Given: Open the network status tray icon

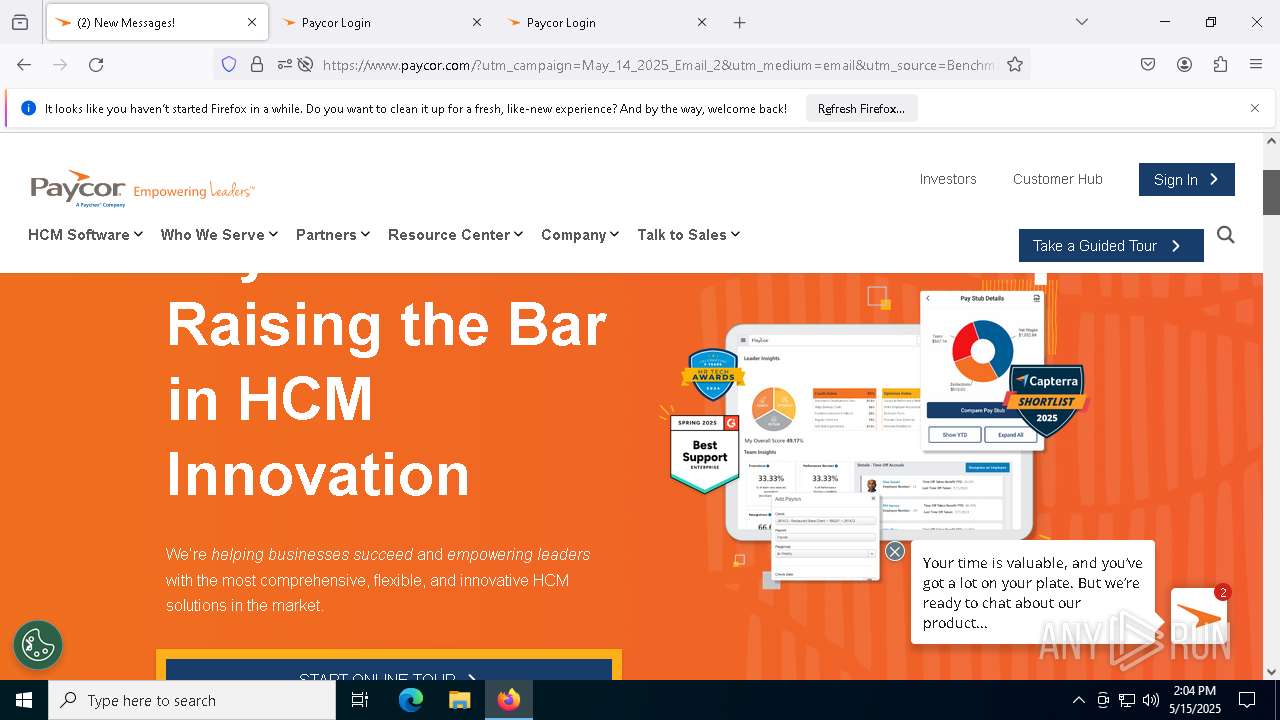Looking at the screenshot, I should 1127,700.
